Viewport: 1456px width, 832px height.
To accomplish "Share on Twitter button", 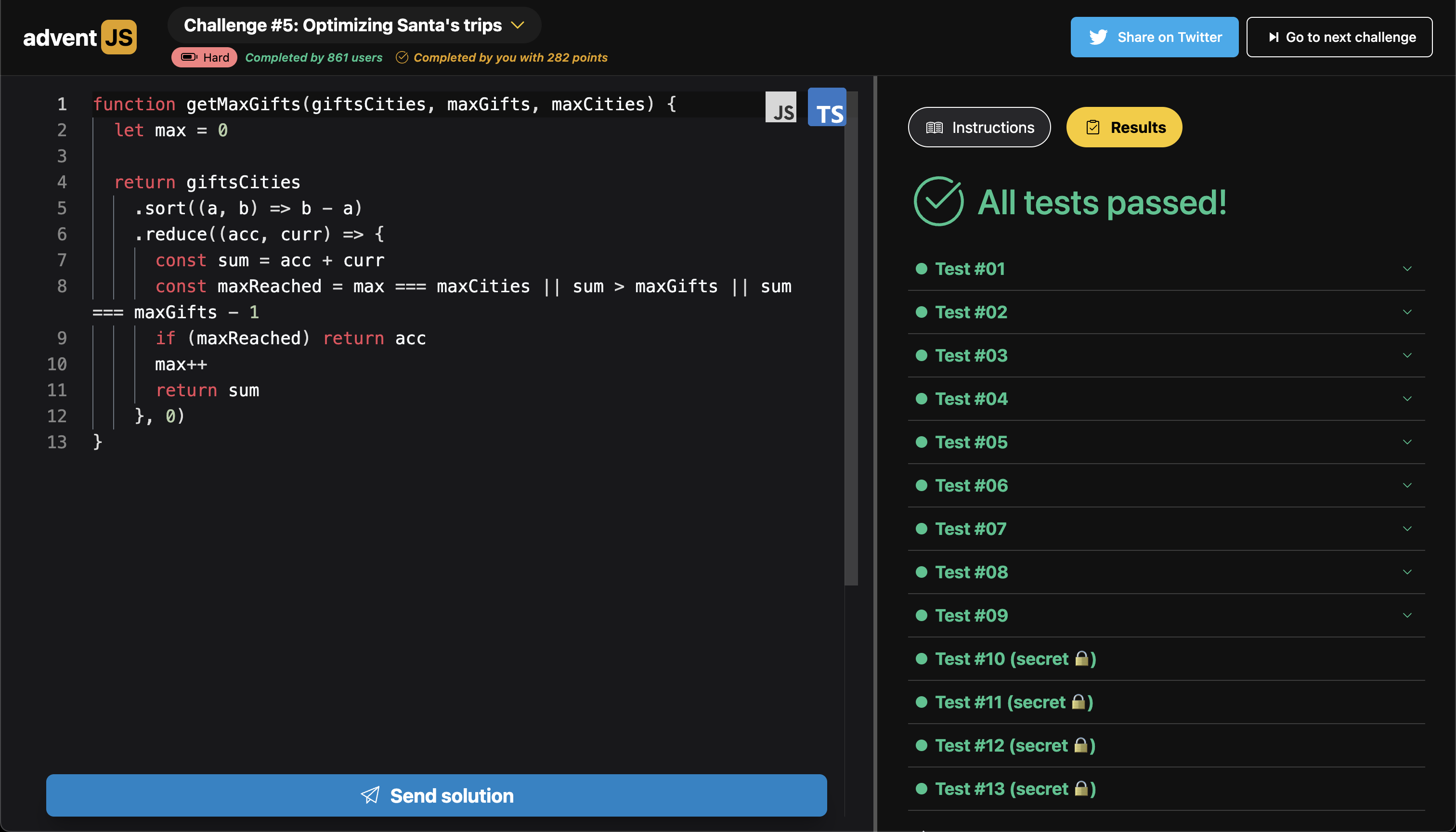I will [x=1154, y=37].
